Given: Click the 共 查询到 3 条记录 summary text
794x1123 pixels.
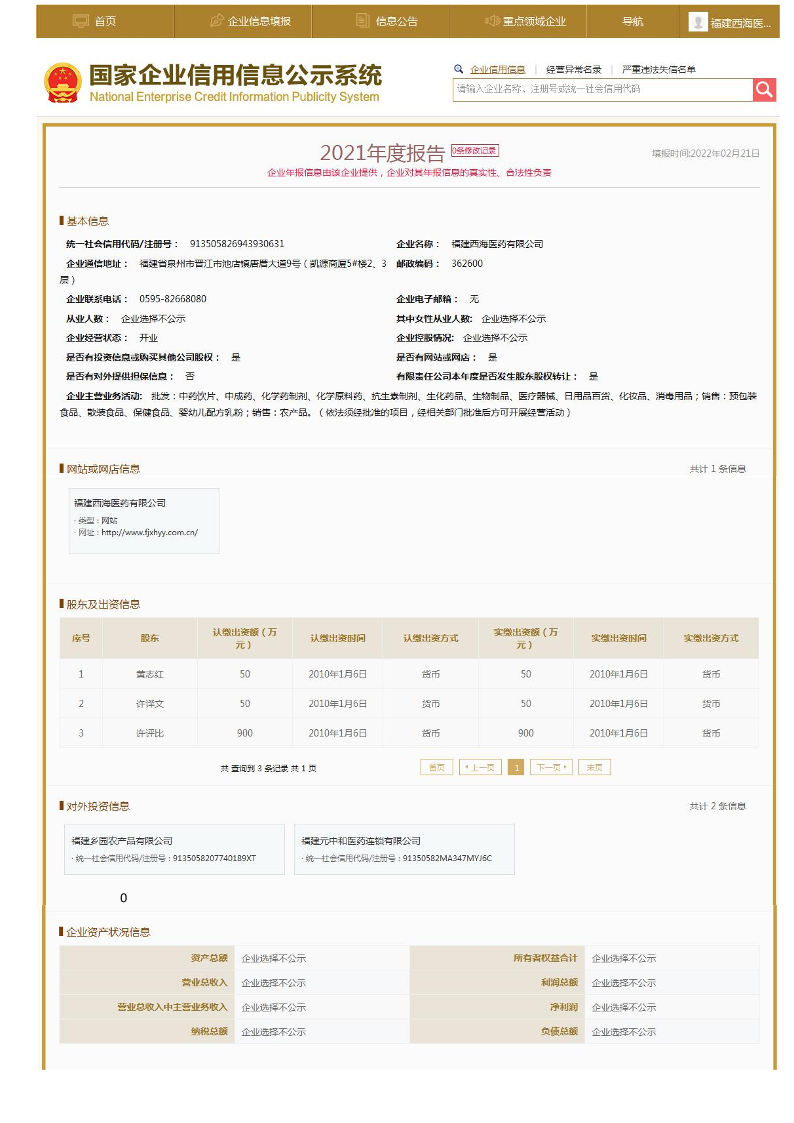Looking at the screenshot, I should pos(268,768).
